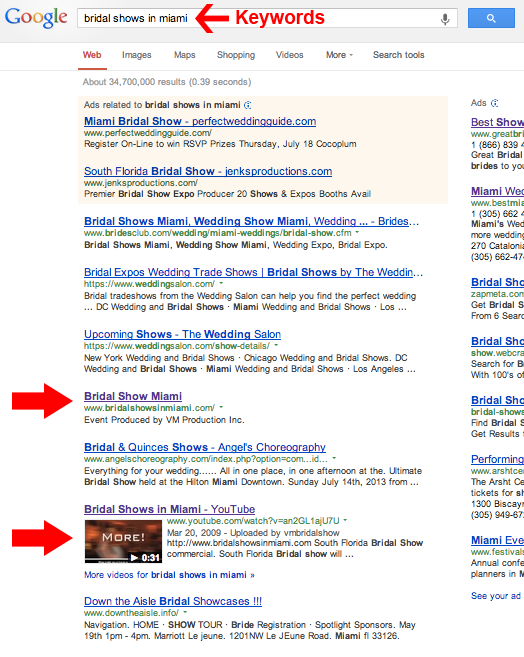The image size is (524, 657).
Task: Expand arrow beside downtheaisle.info URL
Action: click(185, 613)
